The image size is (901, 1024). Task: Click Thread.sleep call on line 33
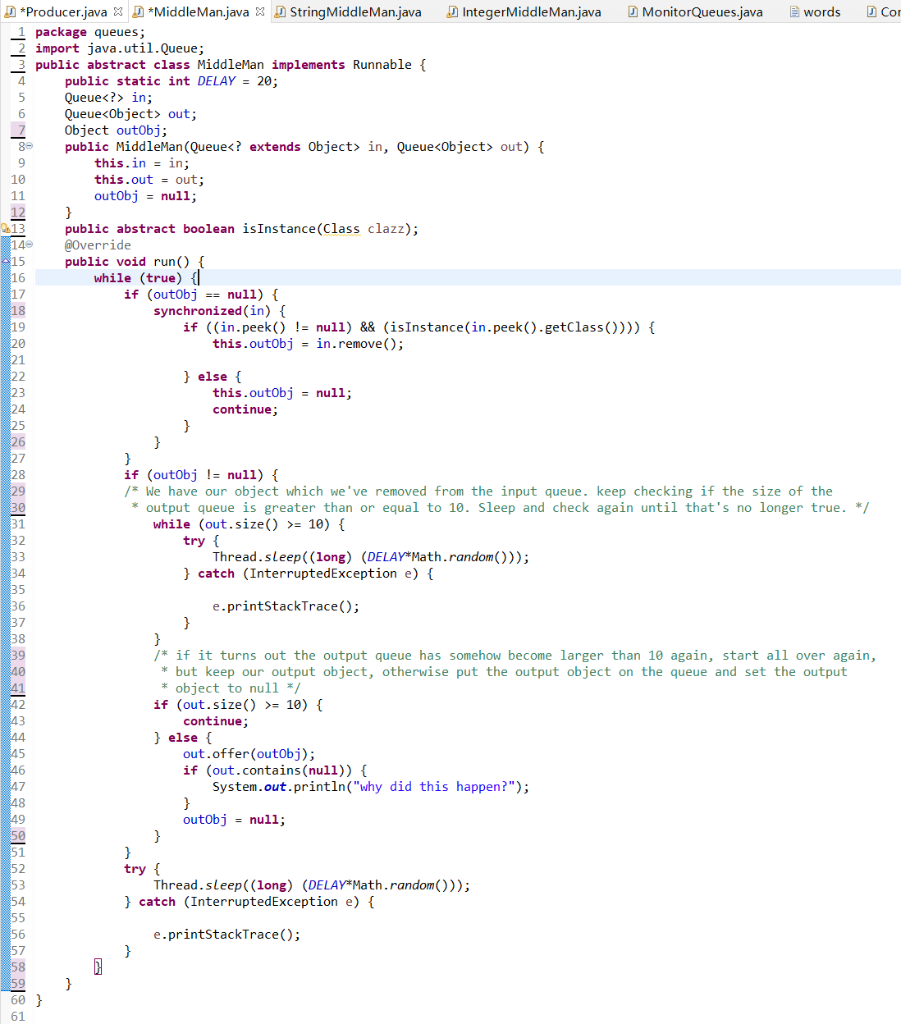[x=371, y=557]
